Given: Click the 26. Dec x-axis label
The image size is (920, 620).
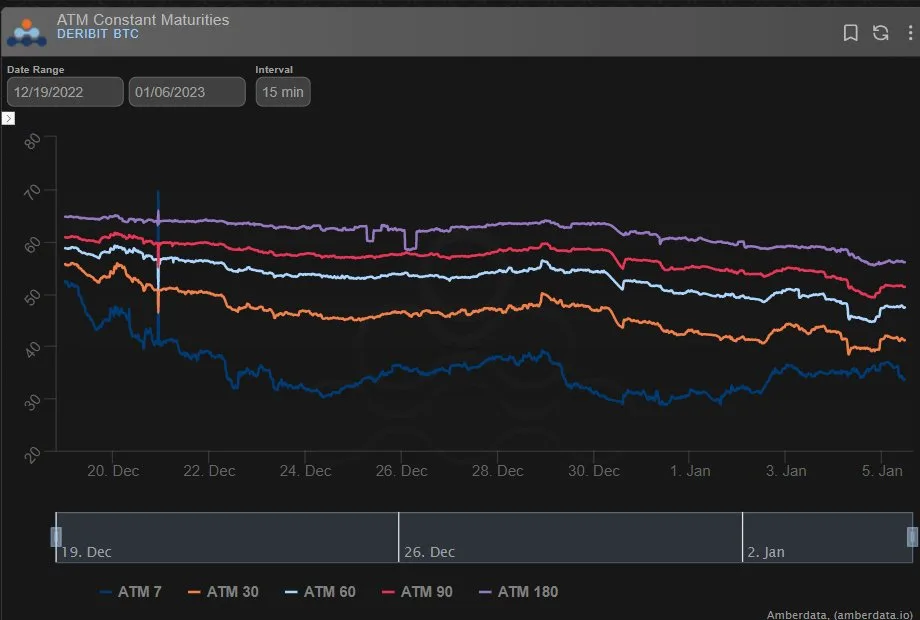Looking at the screenshot, I should click(x=401, y=470).
